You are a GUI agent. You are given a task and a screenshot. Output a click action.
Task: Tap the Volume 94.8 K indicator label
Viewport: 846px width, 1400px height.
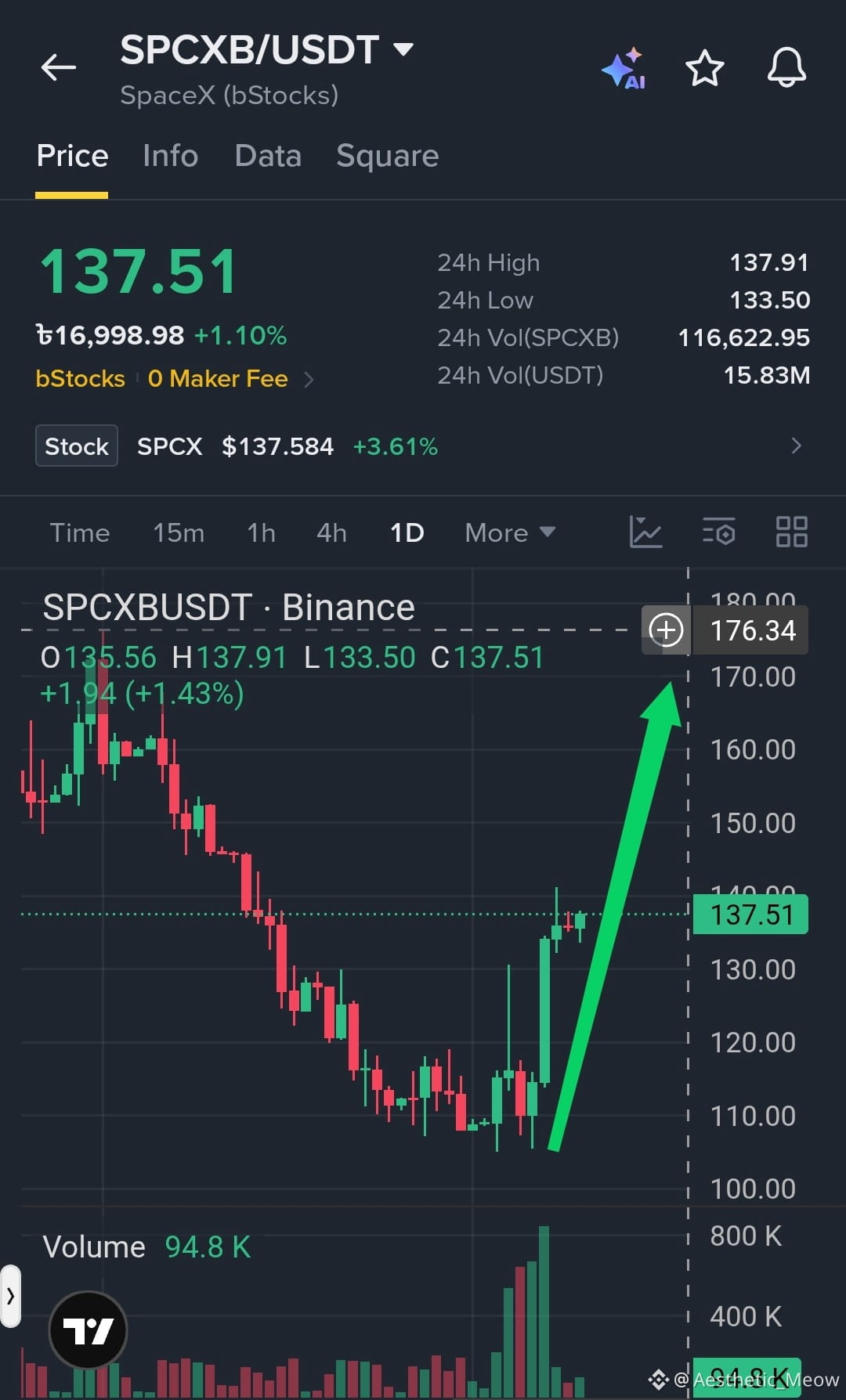(146, 1247)
